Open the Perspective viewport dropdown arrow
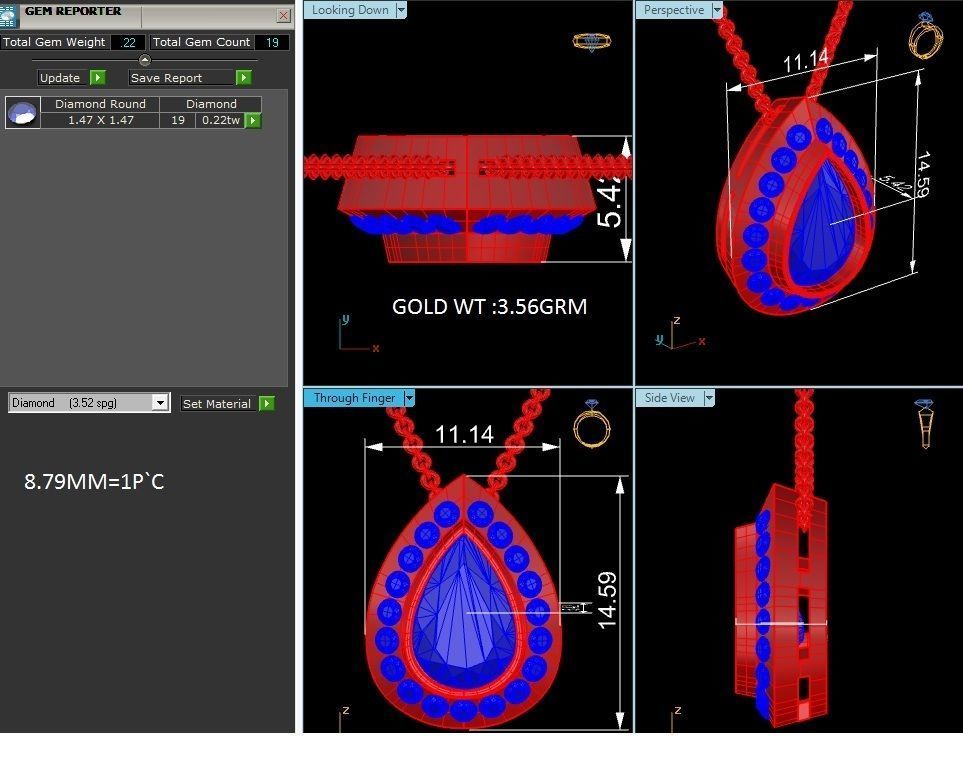Viewport: 963px width, 765px height. click(x=717, y=10)
